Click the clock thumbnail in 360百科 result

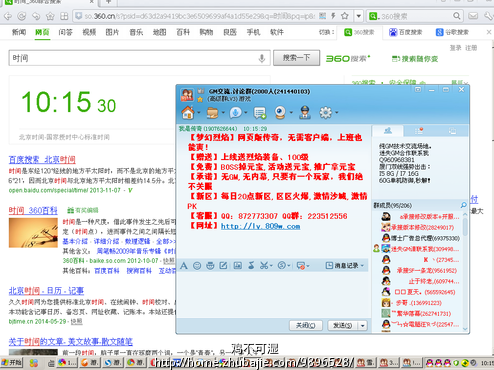tap(33, 233)
